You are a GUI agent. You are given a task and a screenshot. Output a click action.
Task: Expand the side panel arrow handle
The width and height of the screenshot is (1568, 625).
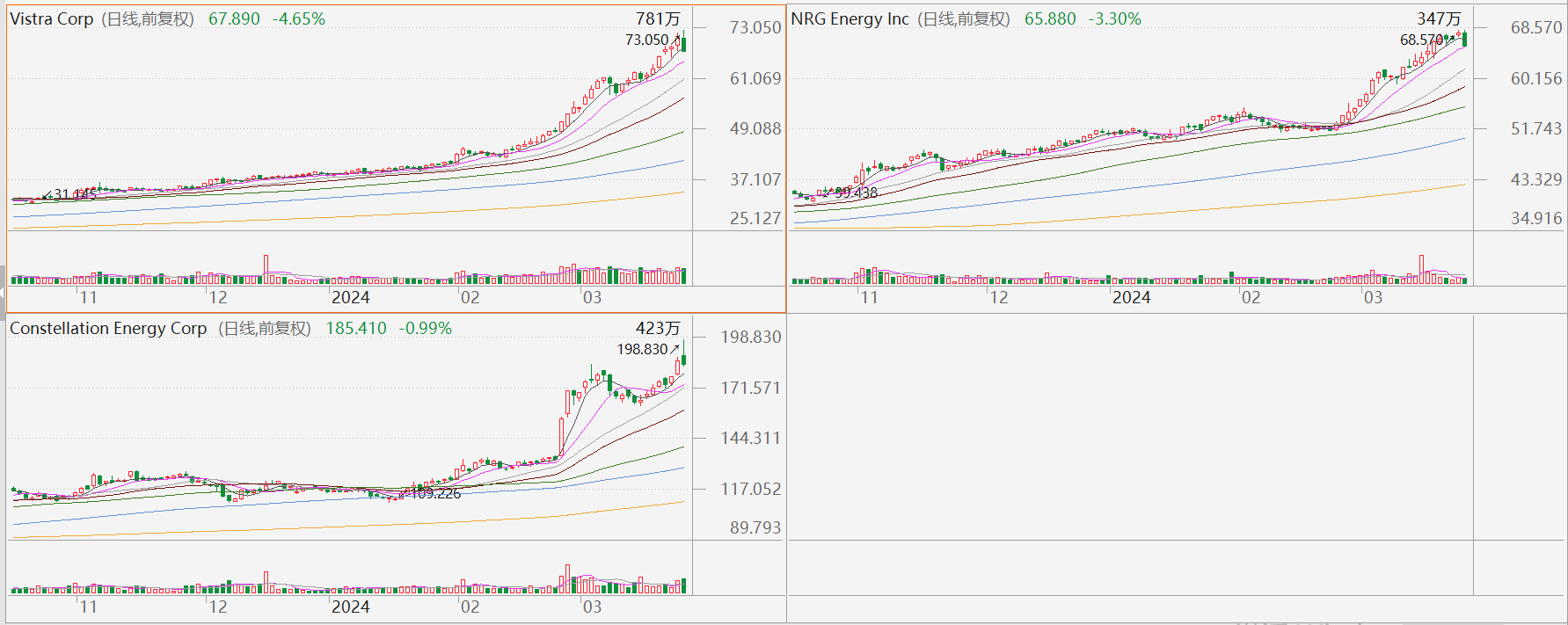coord(3,292)
